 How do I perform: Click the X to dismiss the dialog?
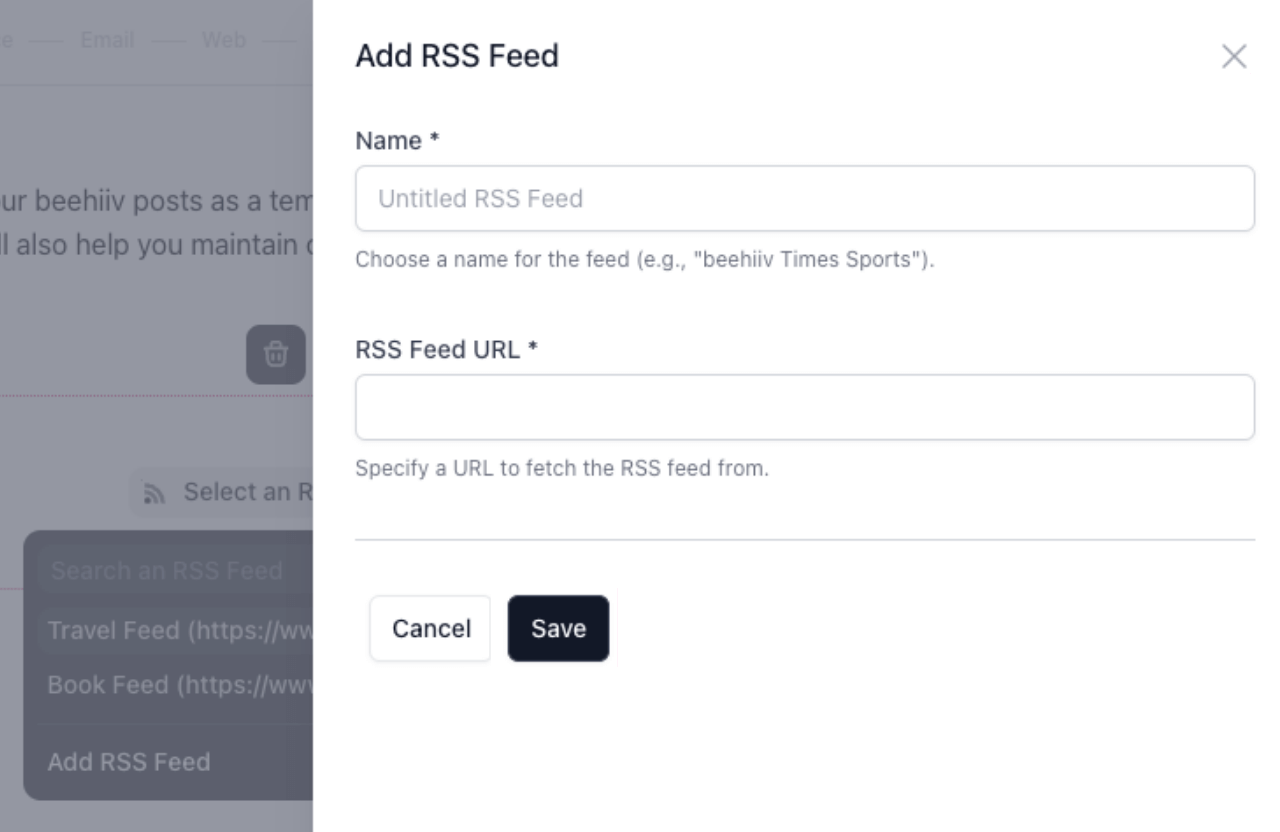click(1235, 57)
